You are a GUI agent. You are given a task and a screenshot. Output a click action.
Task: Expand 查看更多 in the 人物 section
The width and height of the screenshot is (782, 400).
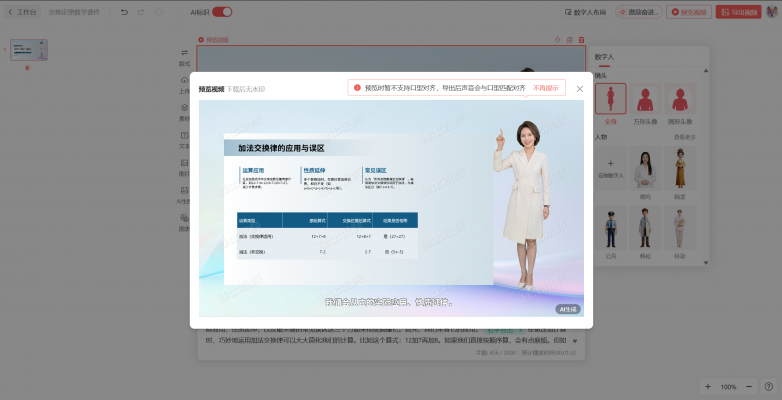click(685, 136)
